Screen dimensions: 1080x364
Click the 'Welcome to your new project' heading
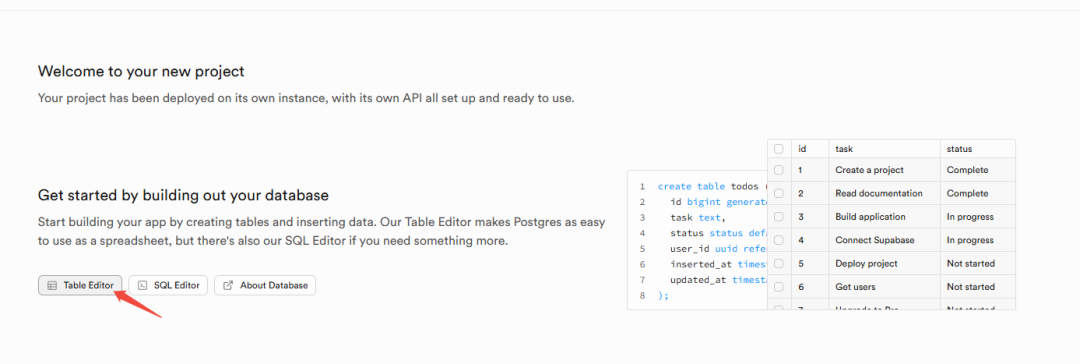pos(141,71)
